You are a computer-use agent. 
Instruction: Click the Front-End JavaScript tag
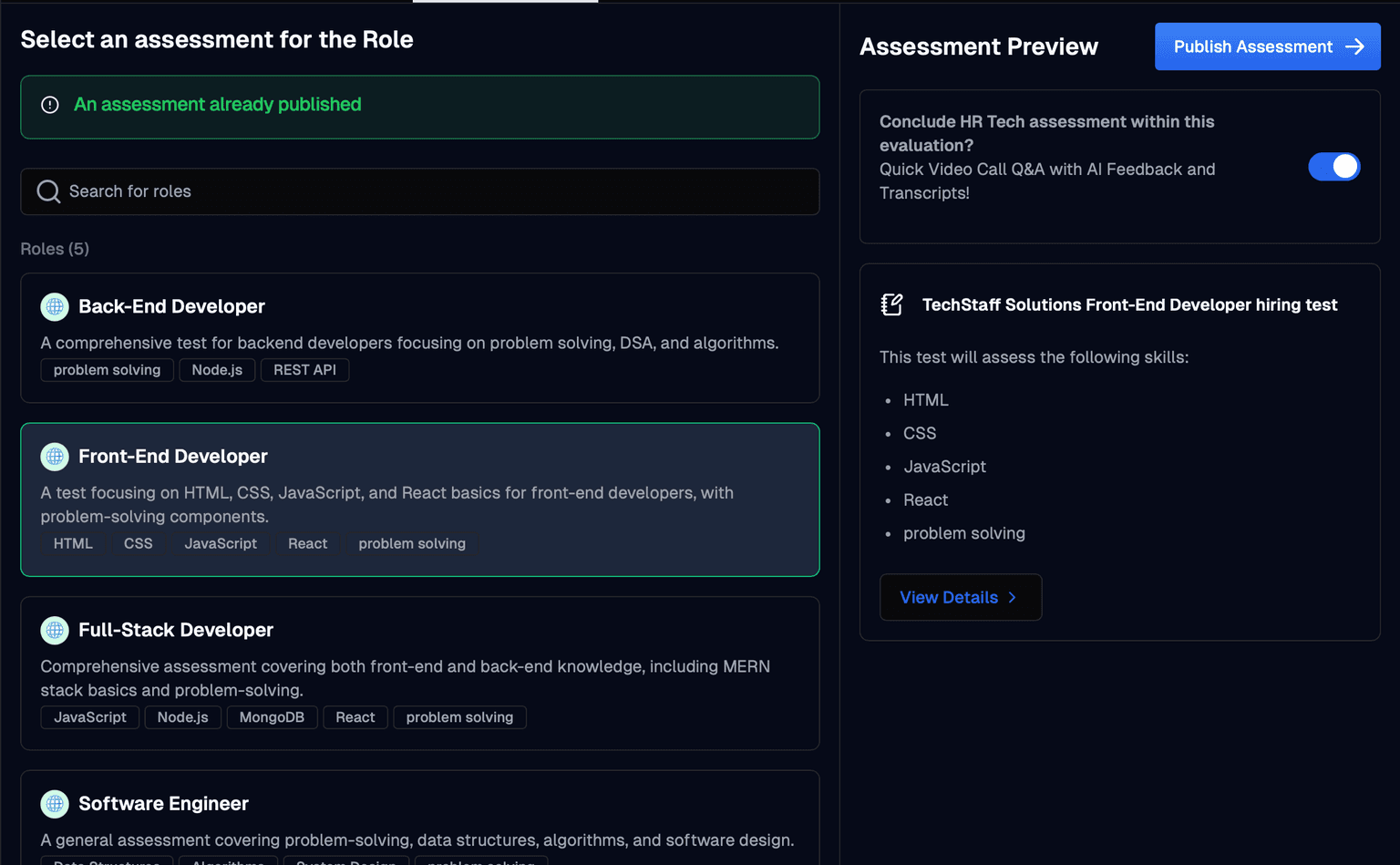point(221,543)
